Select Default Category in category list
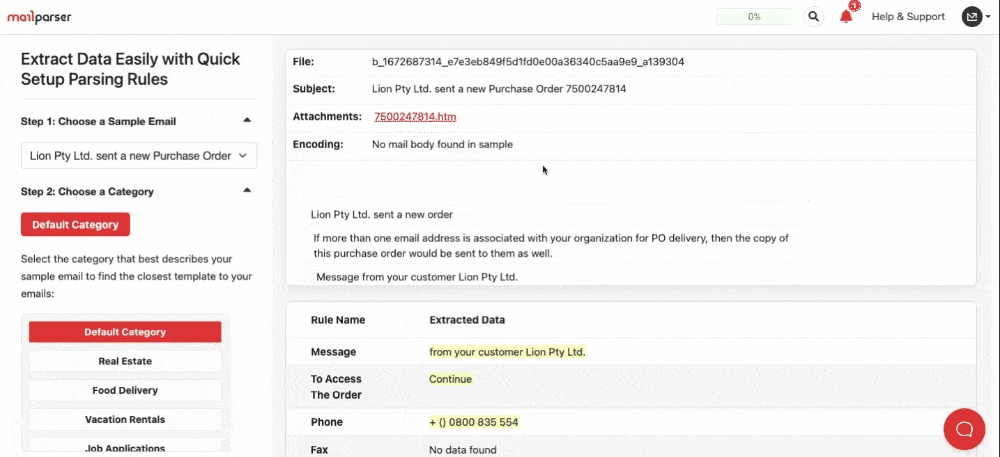This screenshot has width=1000, height=457. (x=125, y=332)
